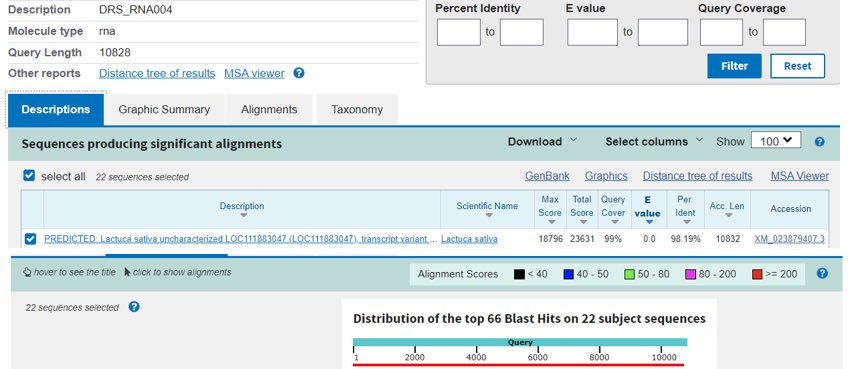Open Distance tree of results in Other reports
This screenshot has height=369, width=852.
click(157, 73)
